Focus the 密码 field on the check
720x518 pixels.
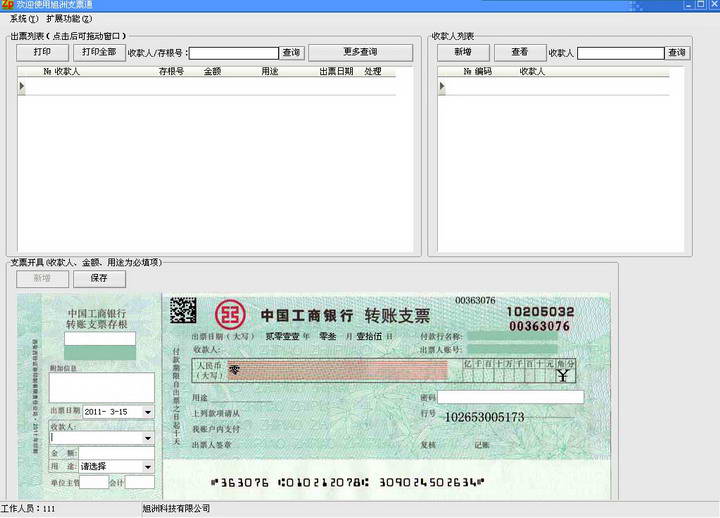coord(511,398)
